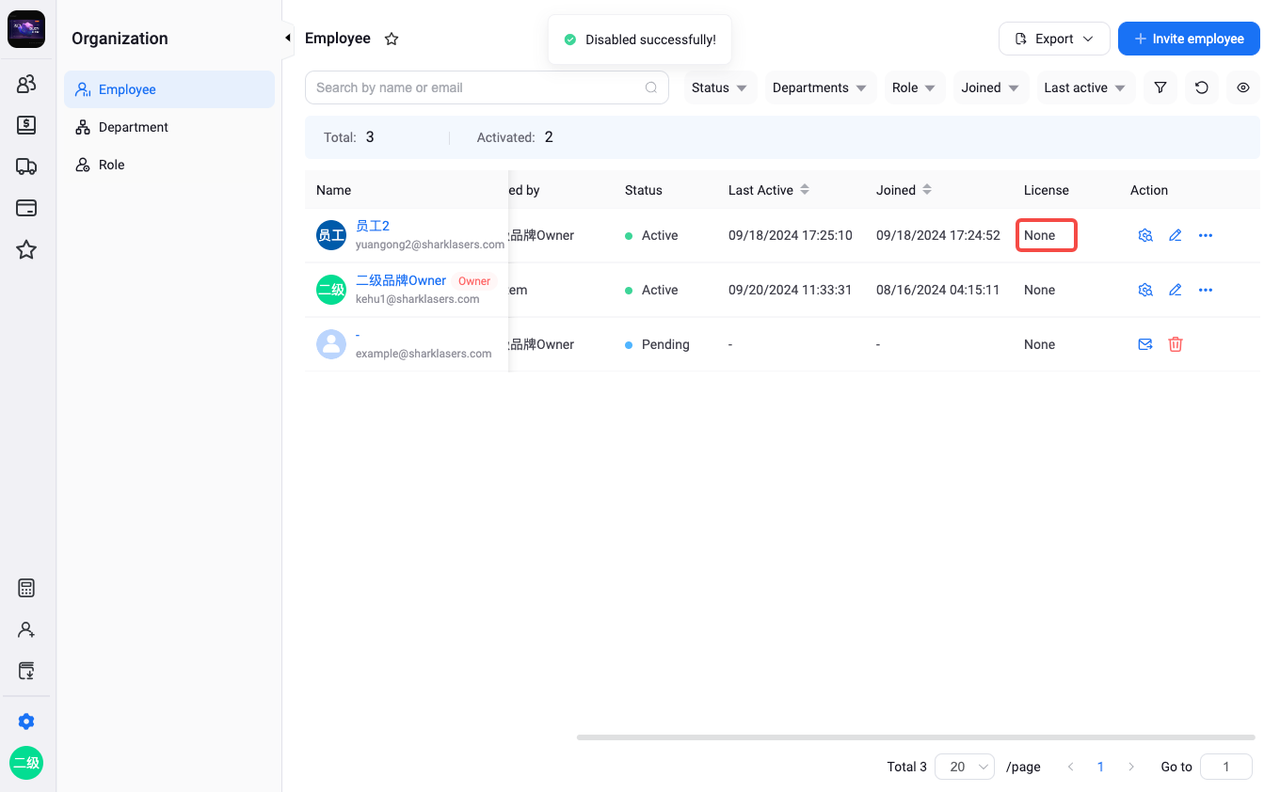This screenshot has width=1280, height=792.
Task: Sort by the Joined column
Action: [x=927, y=190]
